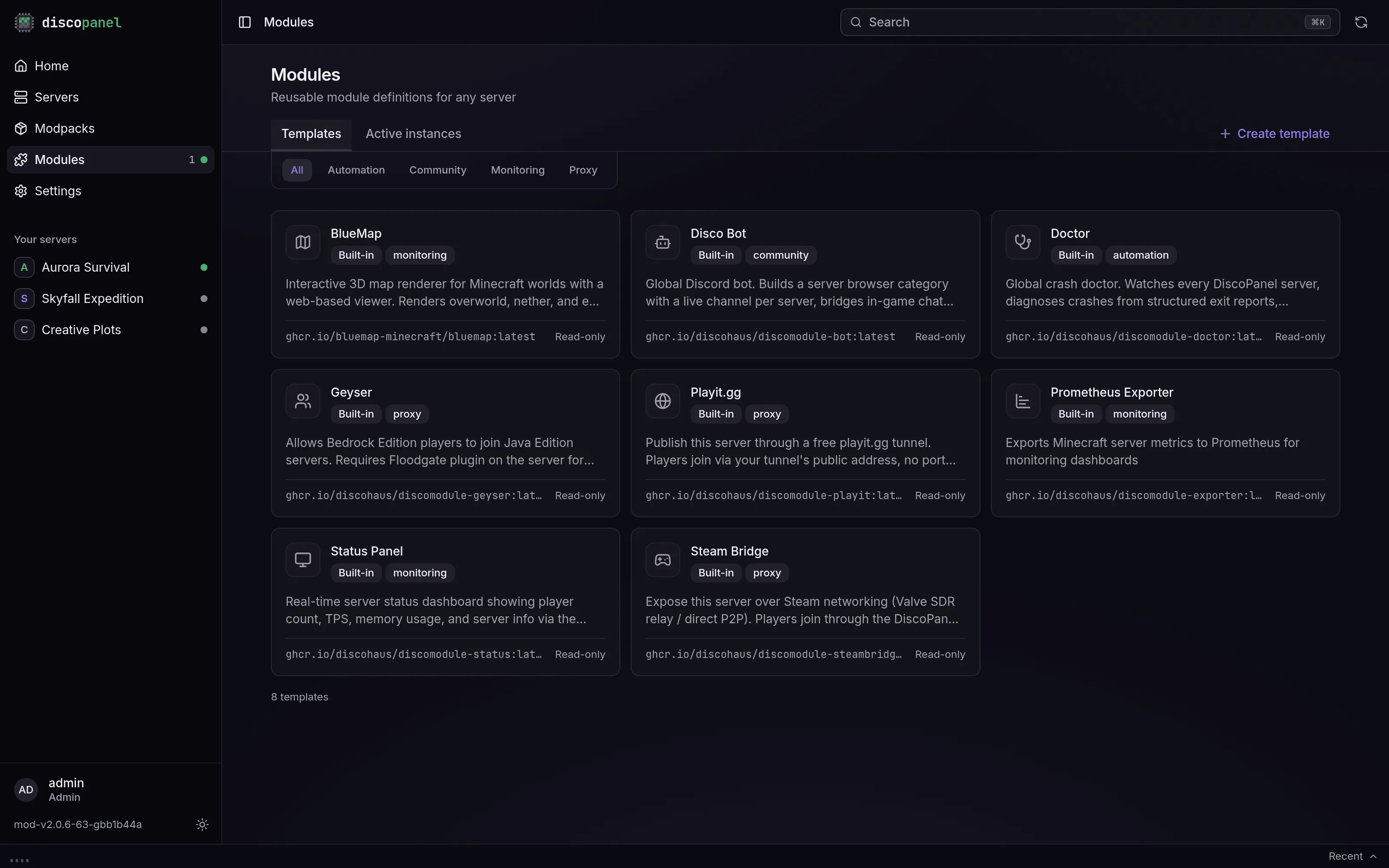Toggle light/dark theme sun icon
The width and height of the screenshot is (1389, 868).
(x=202, y=824)
